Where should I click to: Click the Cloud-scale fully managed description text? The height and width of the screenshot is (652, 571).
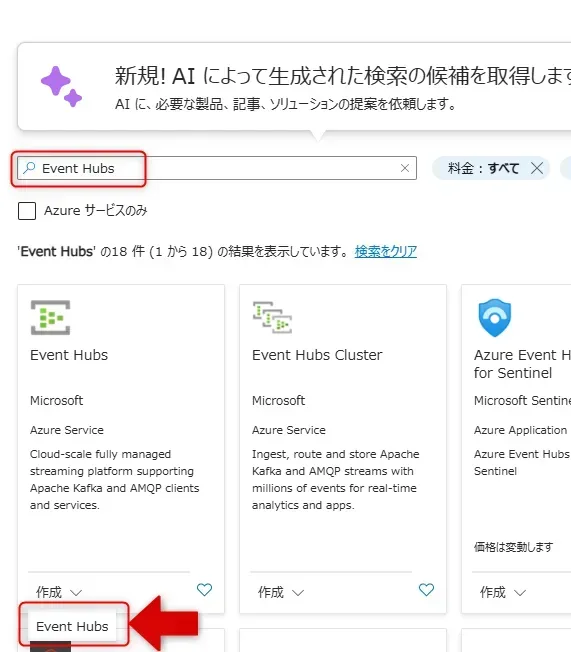(114, 479)
